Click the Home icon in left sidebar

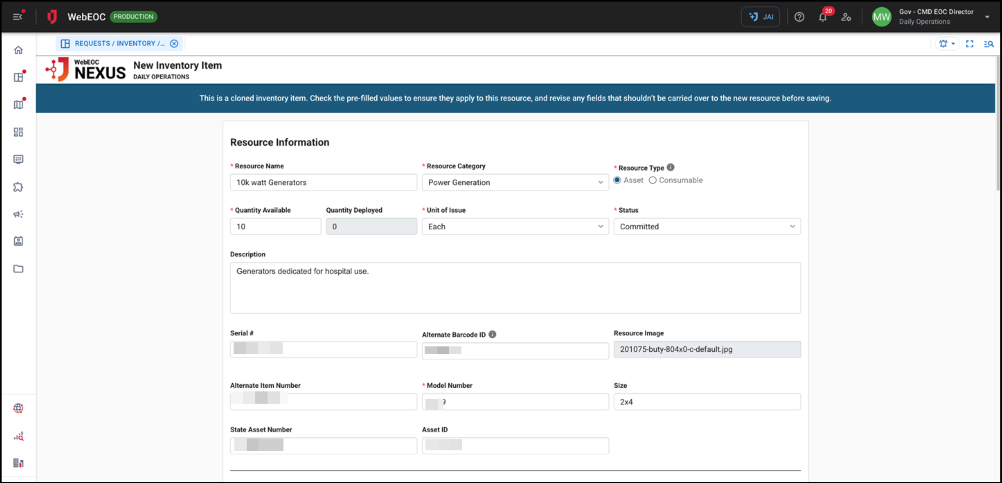tap(18, 50)
